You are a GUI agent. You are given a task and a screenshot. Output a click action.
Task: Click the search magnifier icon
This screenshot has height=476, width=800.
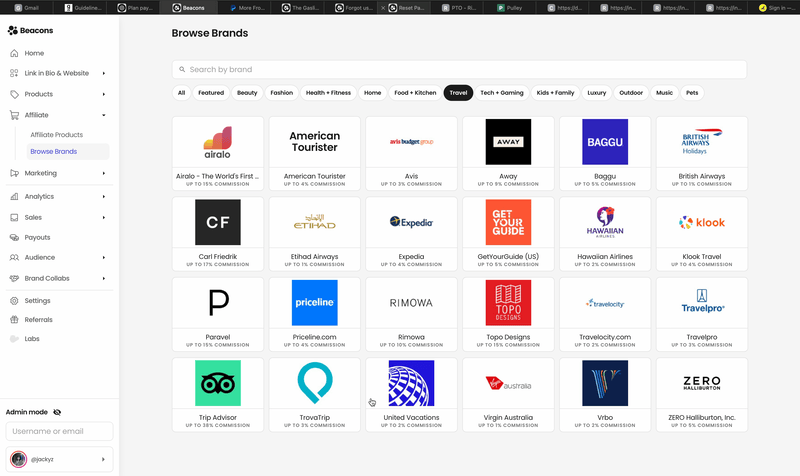point(182,69)
